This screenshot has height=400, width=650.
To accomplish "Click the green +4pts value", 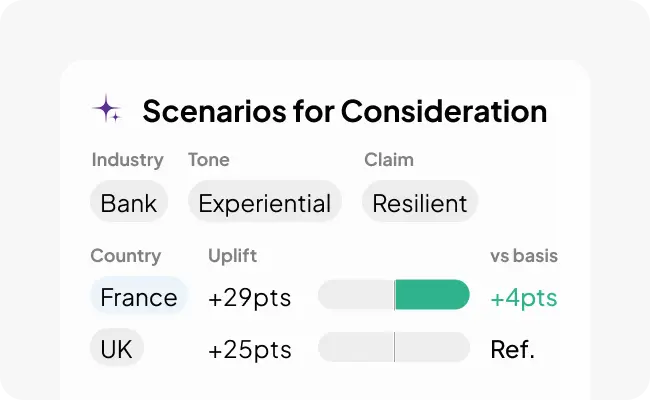I will [524, 298].
